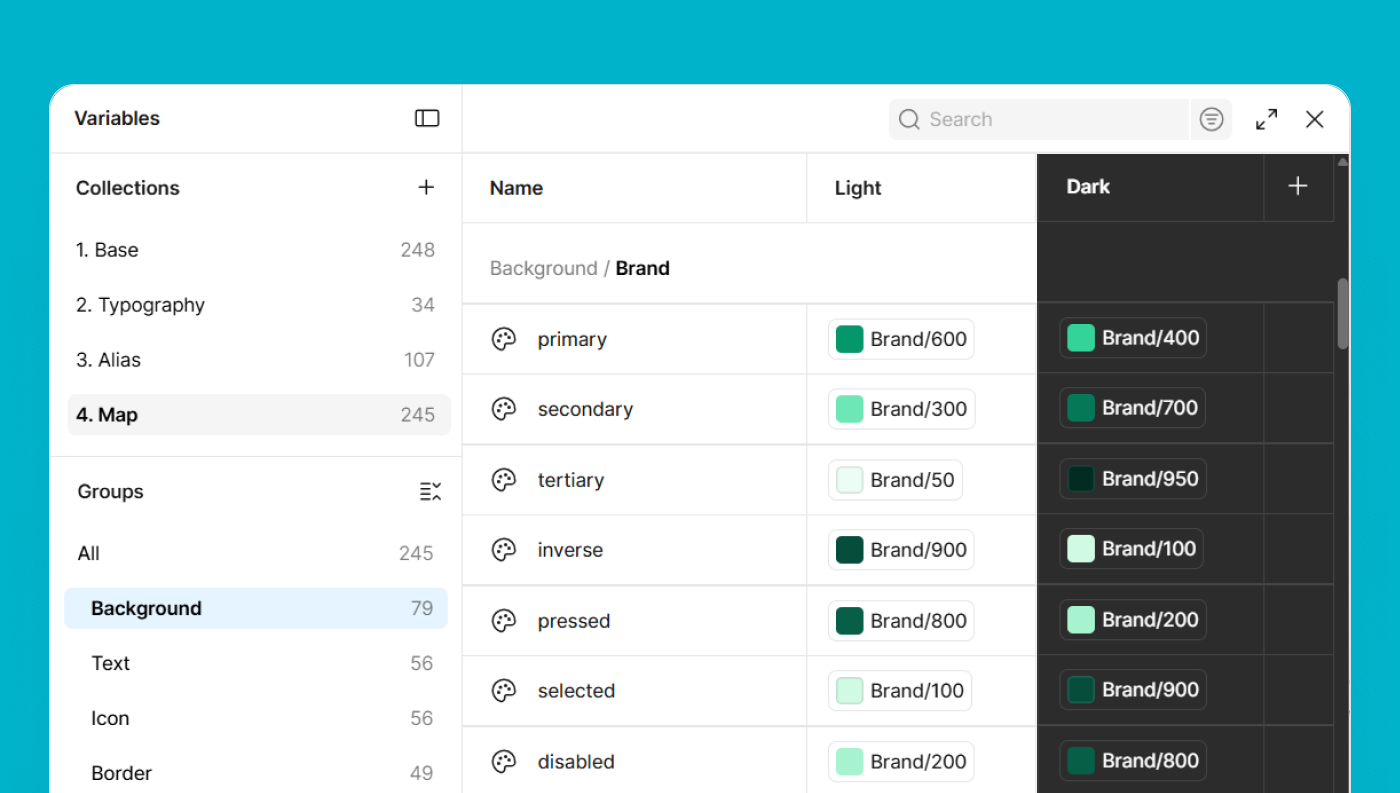Image resolution: width=1400 pixels, height=793 pixels.
Task: Click the palette icon for tertiary
Action: 504,480
